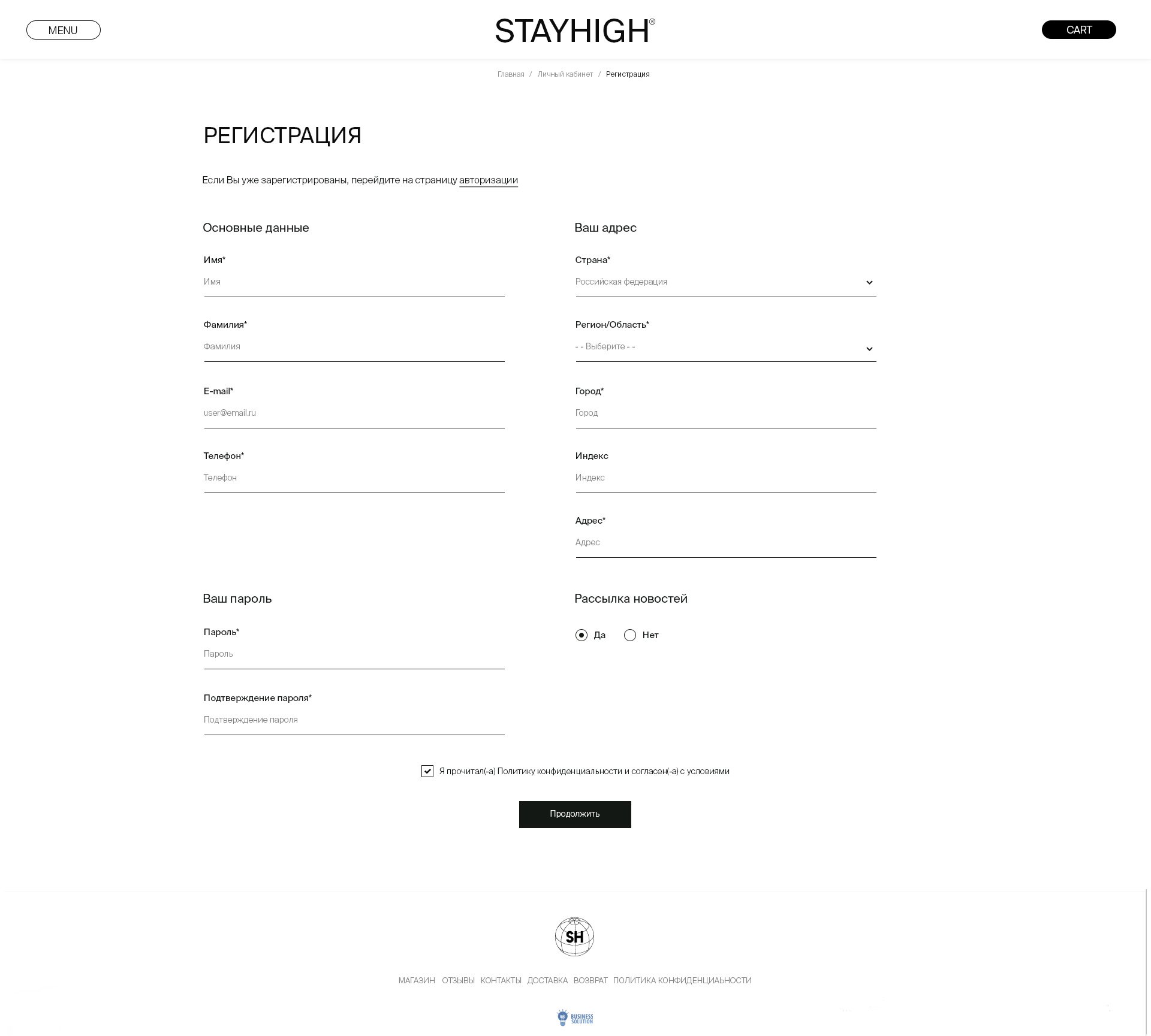This screenshot has width=1151, height=1036.
Task: Click the chevron arrow of region selector
Action: click(x=869, y=349)
